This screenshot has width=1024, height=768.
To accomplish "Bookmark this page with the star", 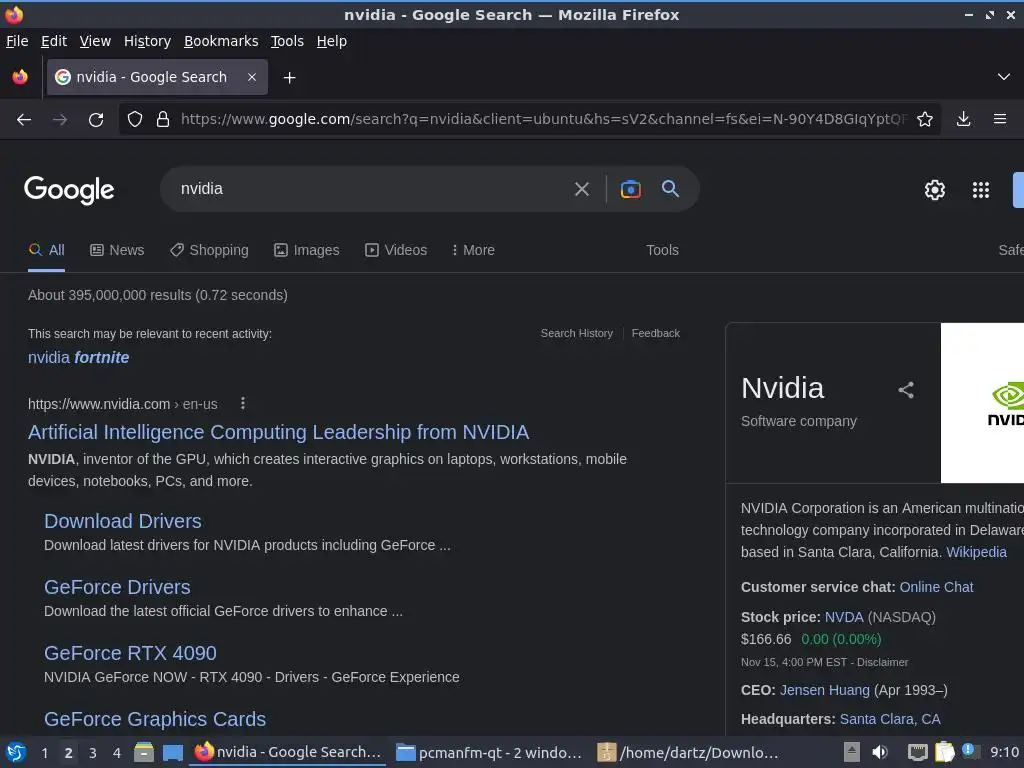I will [925, 120].
